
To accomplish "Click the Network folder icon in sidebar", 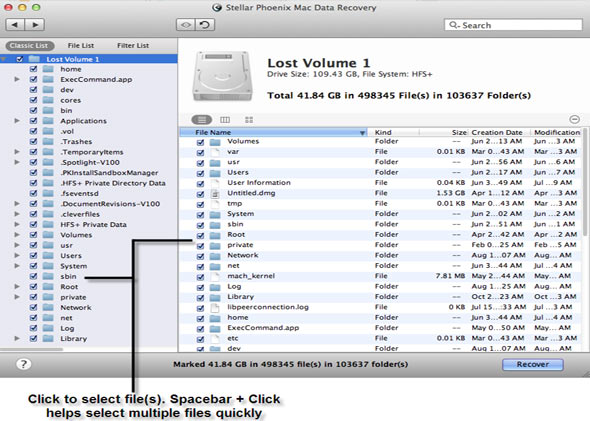I will [48, 307].
